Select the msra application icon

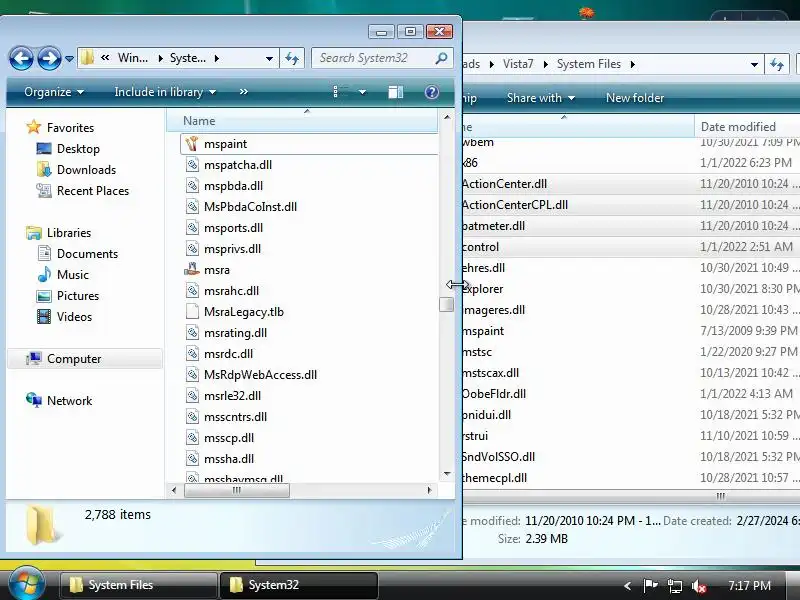pyautogui.click(x=192, y=269)
